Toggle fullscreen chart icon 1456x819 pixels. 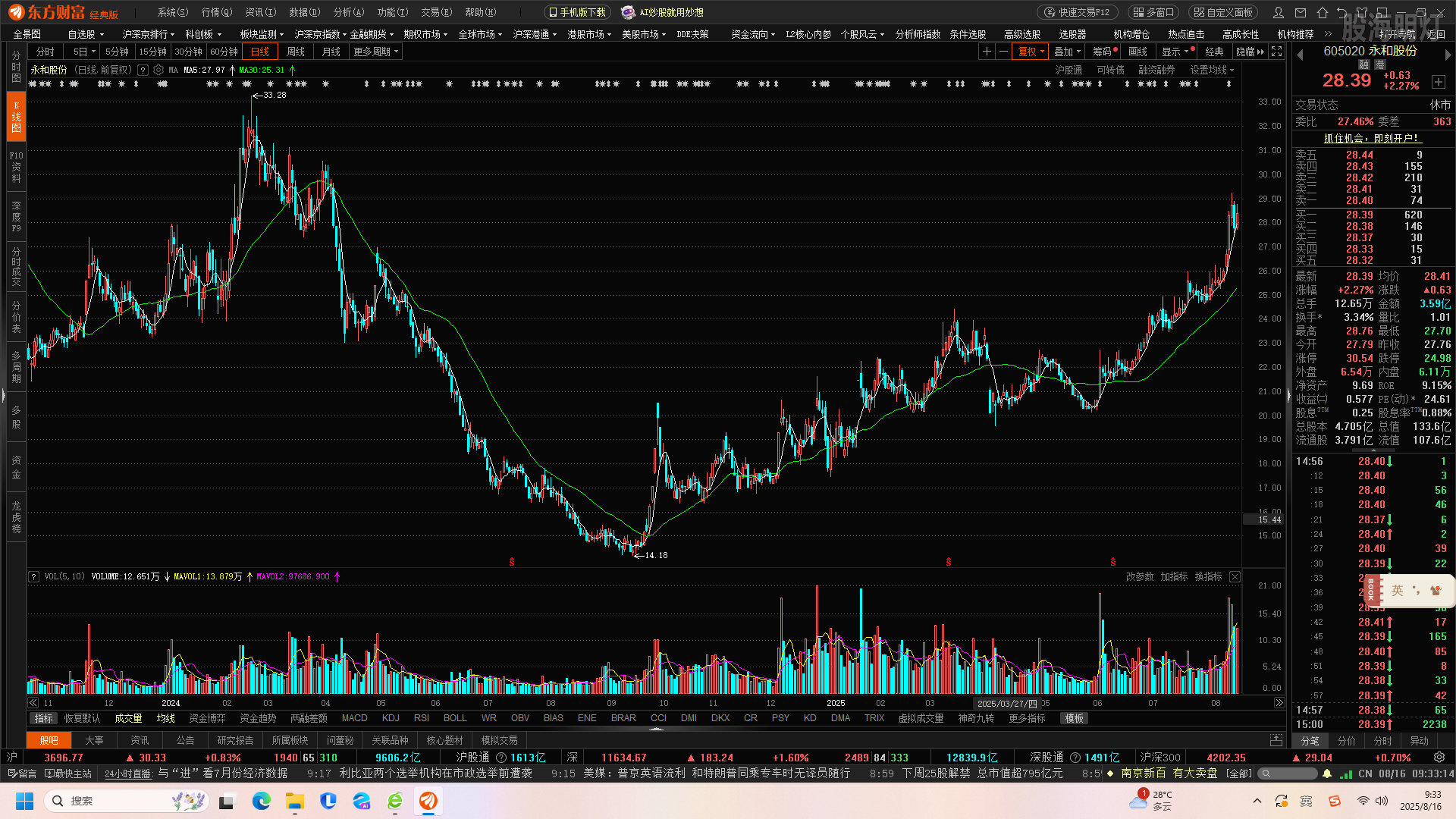pos(1277,52)
